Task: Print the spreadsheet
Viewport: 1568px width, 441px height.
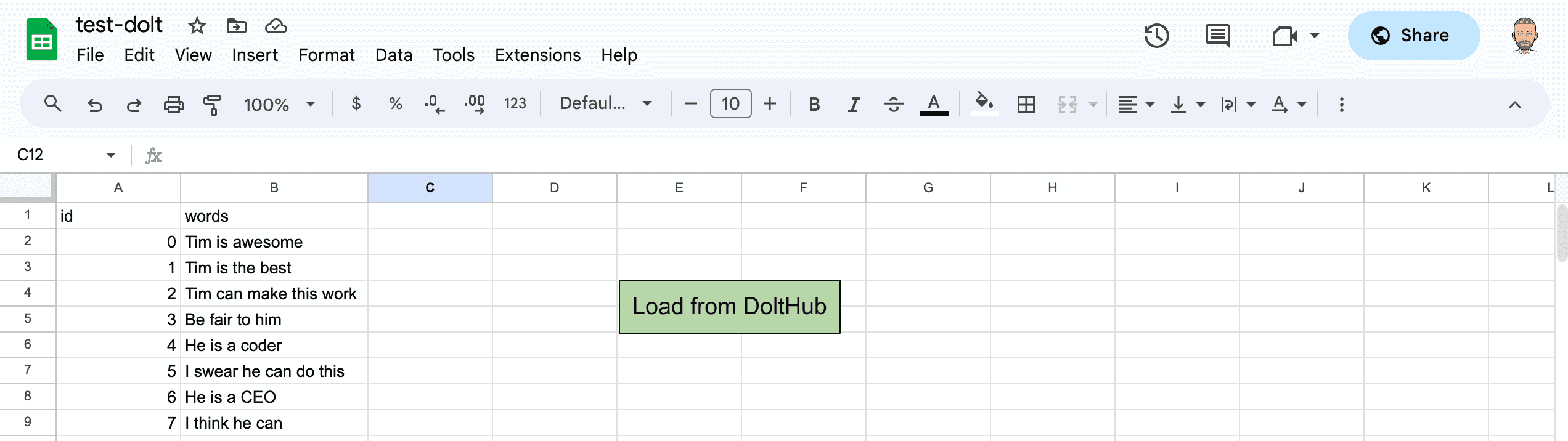Action: coord(173,105)
